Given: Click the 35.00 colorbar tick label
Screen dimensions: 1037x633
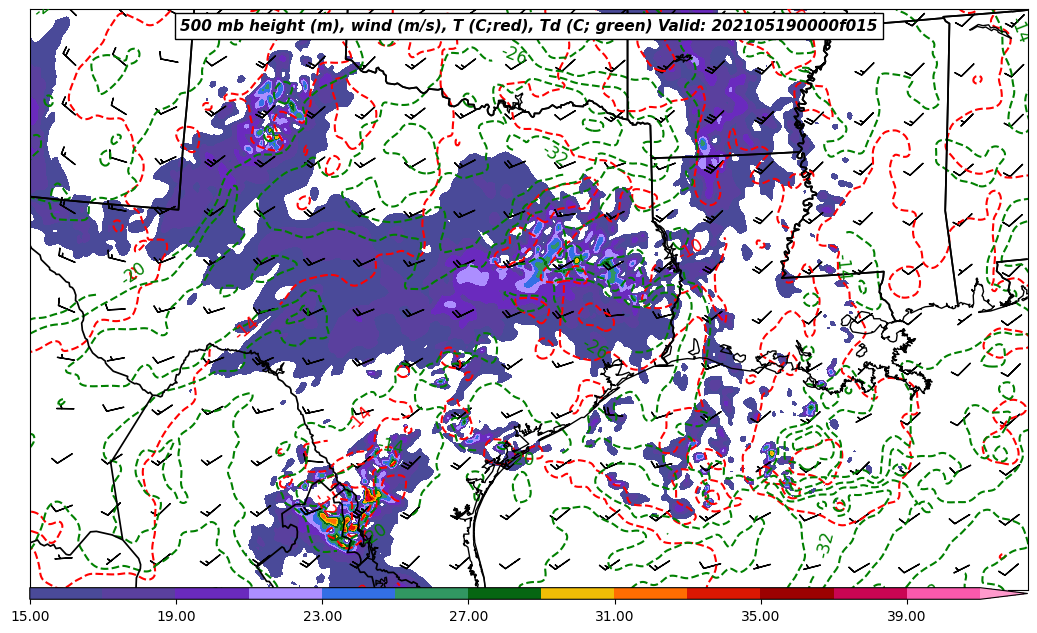Looking at the screenshot, I should (760, 617).
